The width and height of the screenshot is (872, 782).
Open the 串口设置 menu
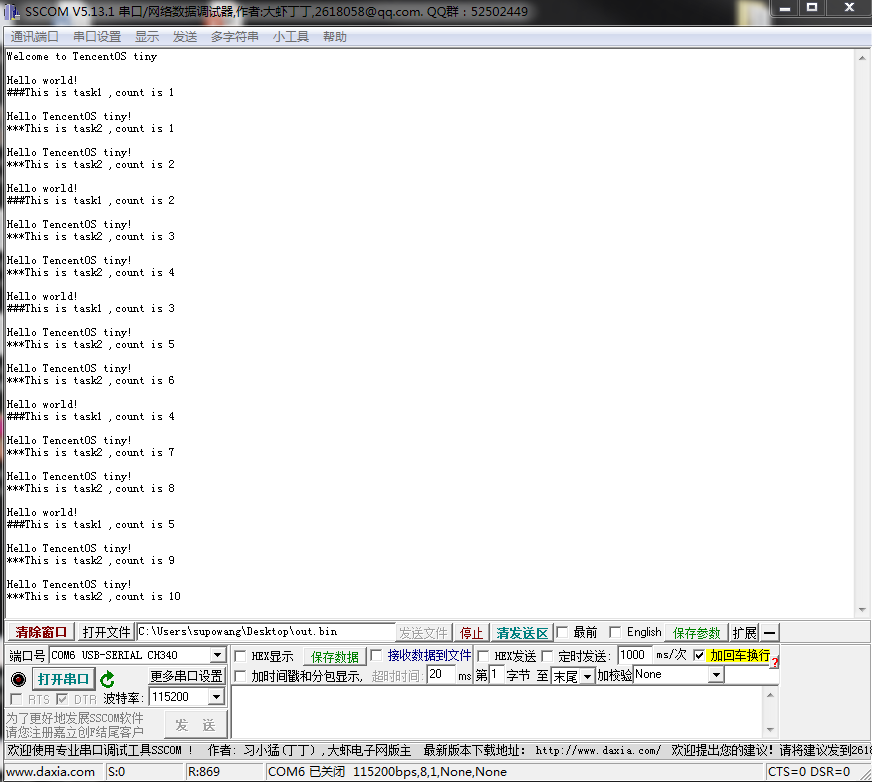coord(97,37)
